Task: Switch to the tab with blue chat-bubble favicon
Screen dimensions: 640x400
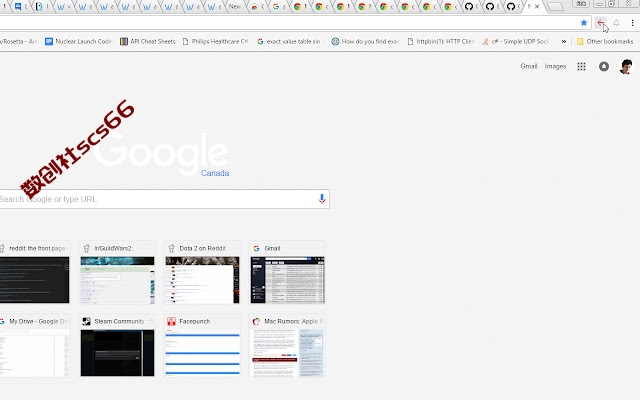Action: click(19, 7)
